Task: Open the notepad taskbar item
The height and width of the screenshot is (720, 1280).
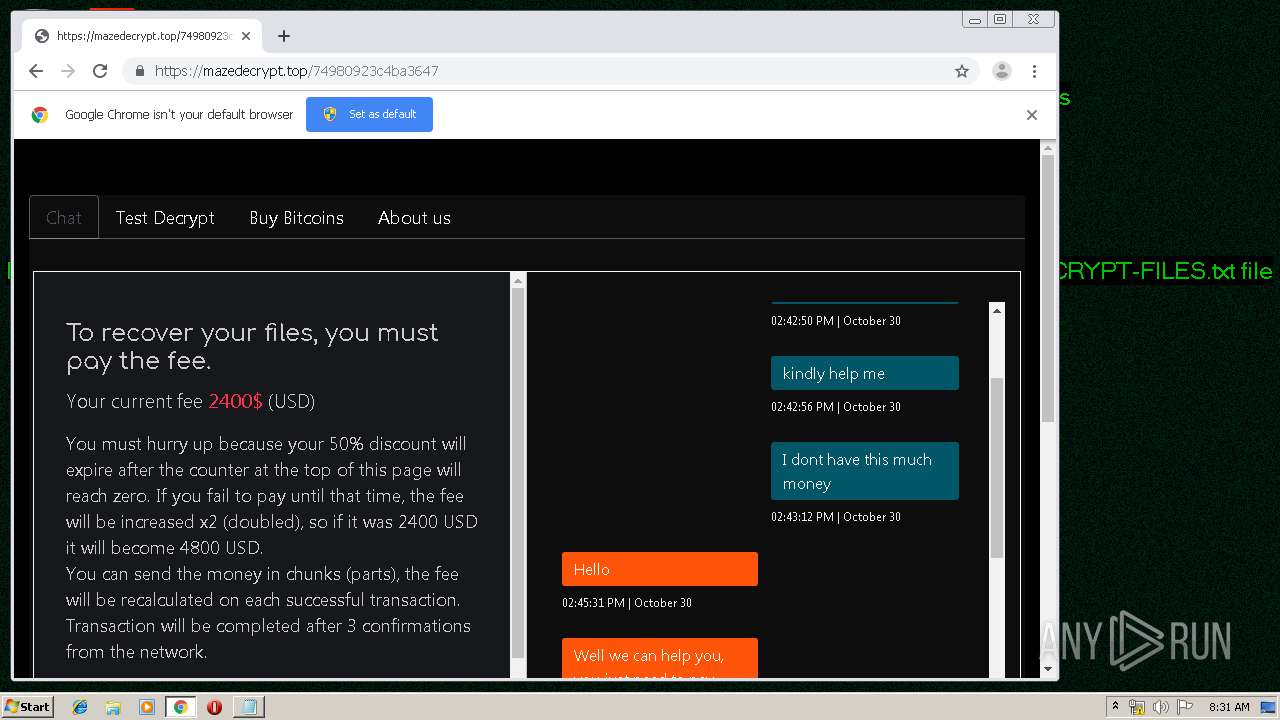Action: [248, 707]
